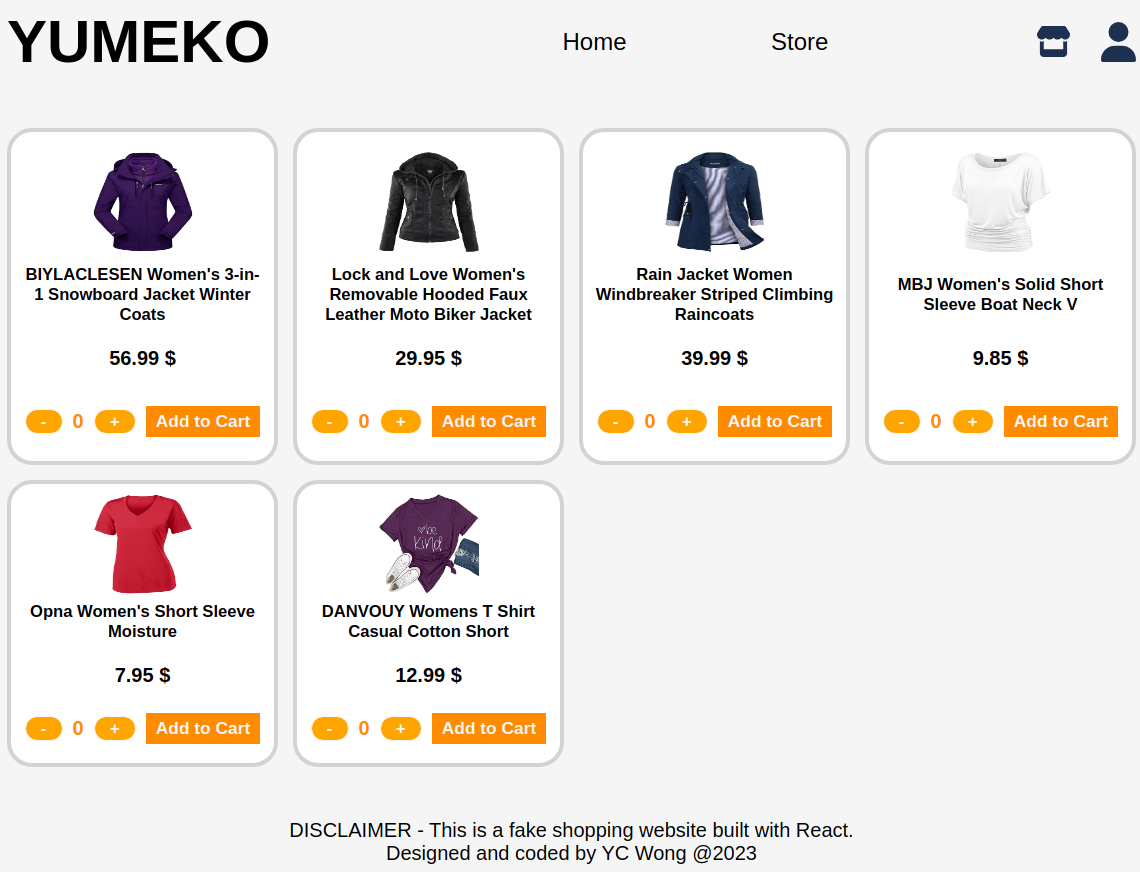The height and width of the screenshot is (872, 1140).
Task: Increase quantity of Opna Short Sleeve shirt
Action: pyautogui.click(x=115, y=729)
